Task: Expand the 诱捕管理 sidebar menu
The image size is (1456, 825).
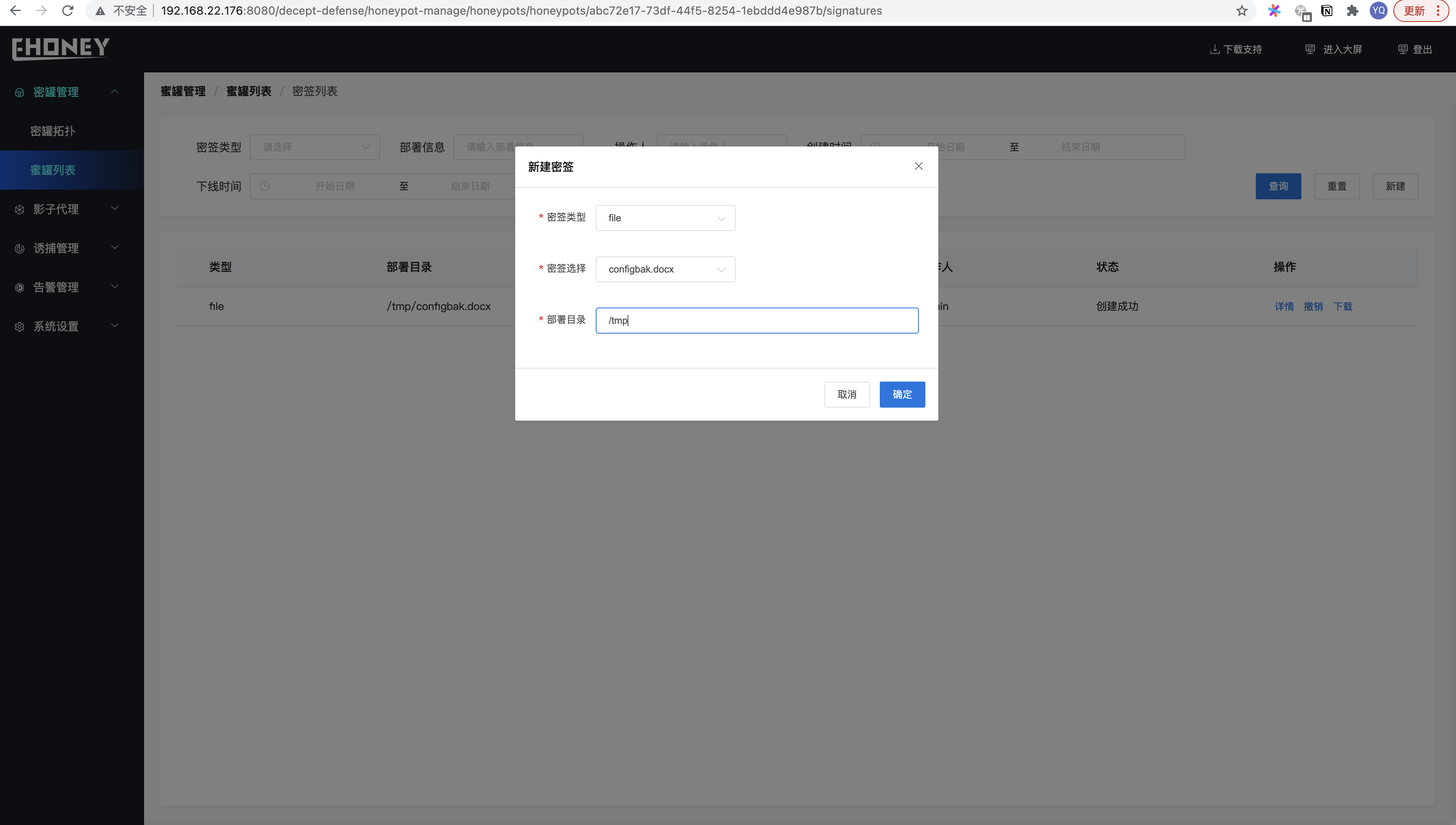Action: pos(72,248)
